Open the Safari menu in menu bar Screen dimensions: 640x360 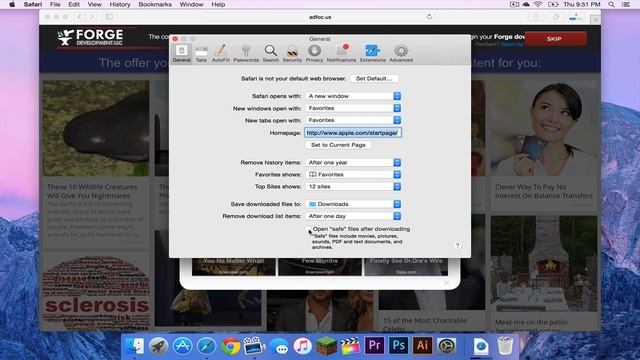33,4
